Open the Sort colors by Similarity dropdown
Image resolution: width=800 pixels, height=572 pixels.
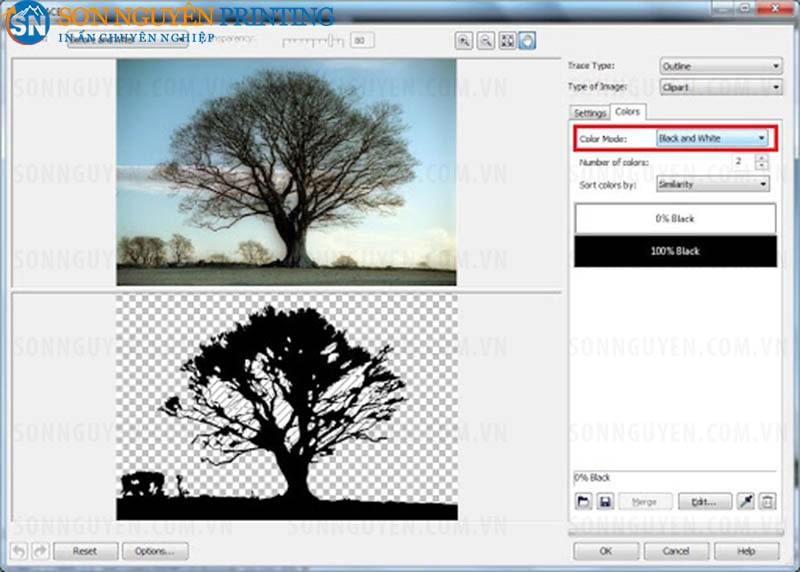pos(713,184)
